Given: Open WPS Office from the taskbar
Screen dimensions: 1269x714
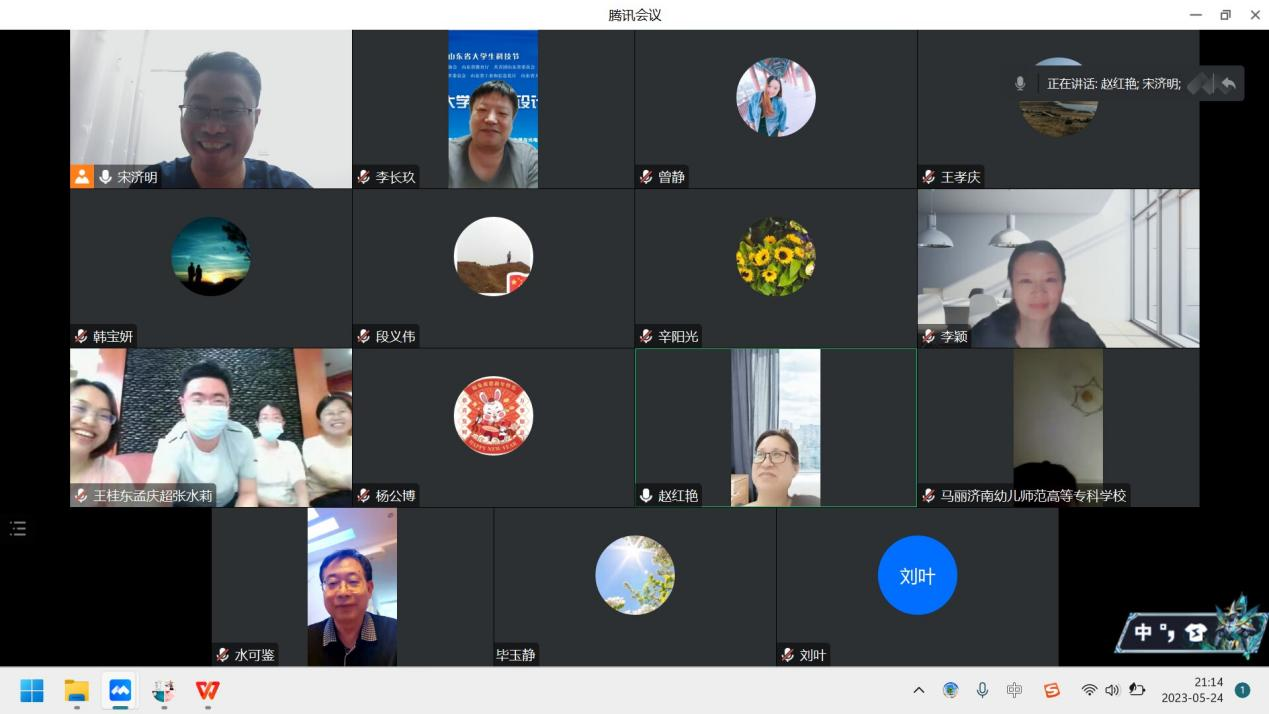Looking at the screenshot, I should pos(207,690).
